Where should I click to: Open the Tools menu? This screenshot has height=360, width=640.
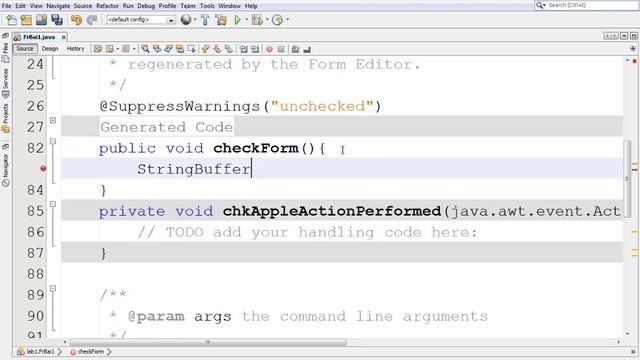tap(207, 6)
